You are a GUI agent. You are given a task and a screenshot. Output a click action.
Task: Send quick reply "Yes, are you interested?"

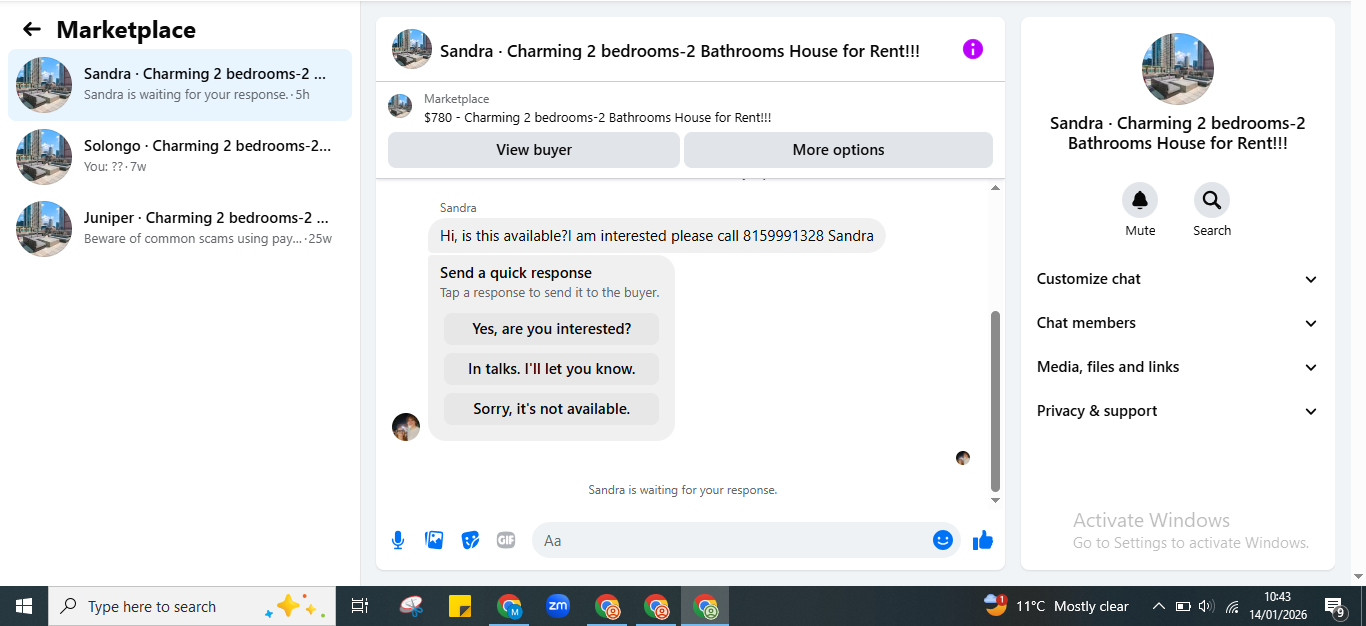pyautogui.click(x=552, y=329)
